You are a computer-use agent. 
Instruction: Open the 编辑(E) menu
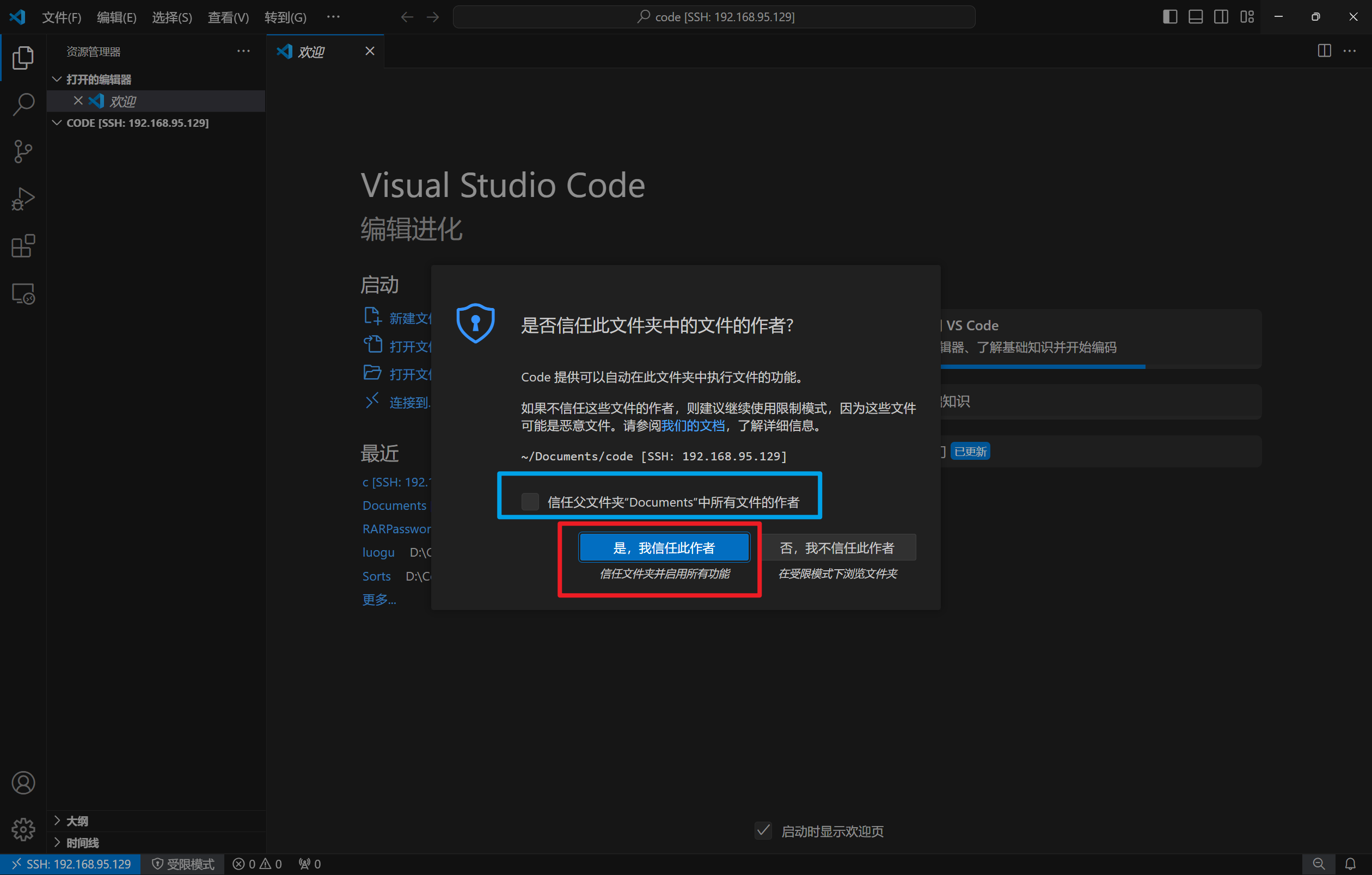tap(117, 17)
